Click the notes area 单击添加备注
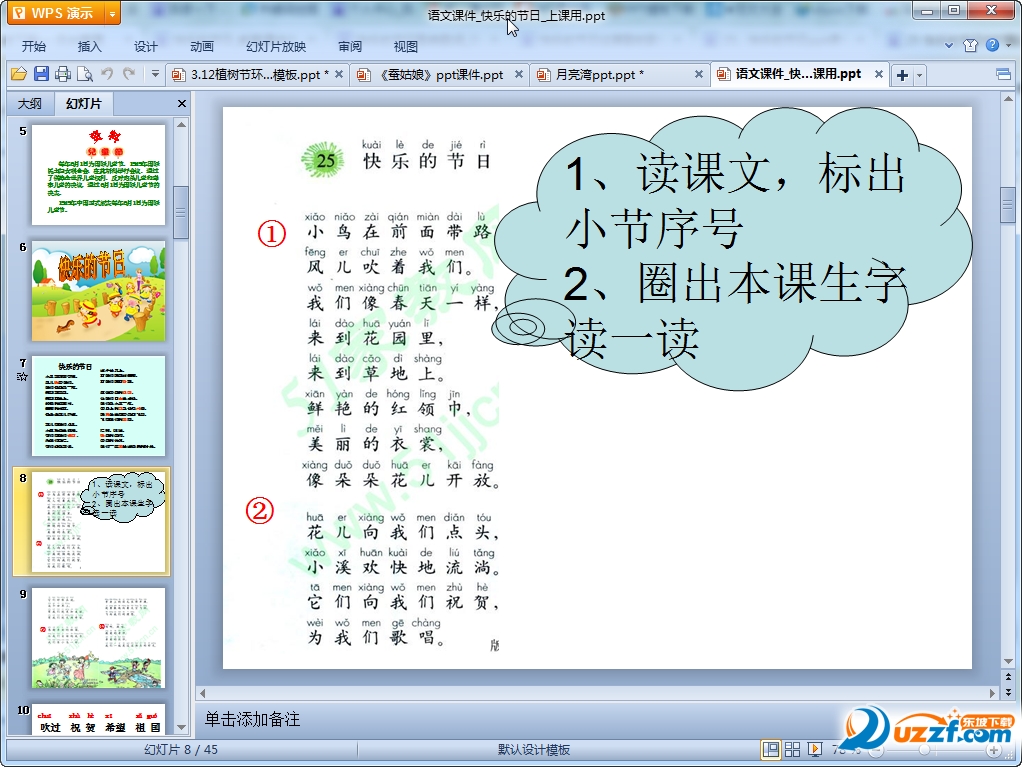Image resolution: width=1022 pixels, height=767 pixels. point(253,719)
